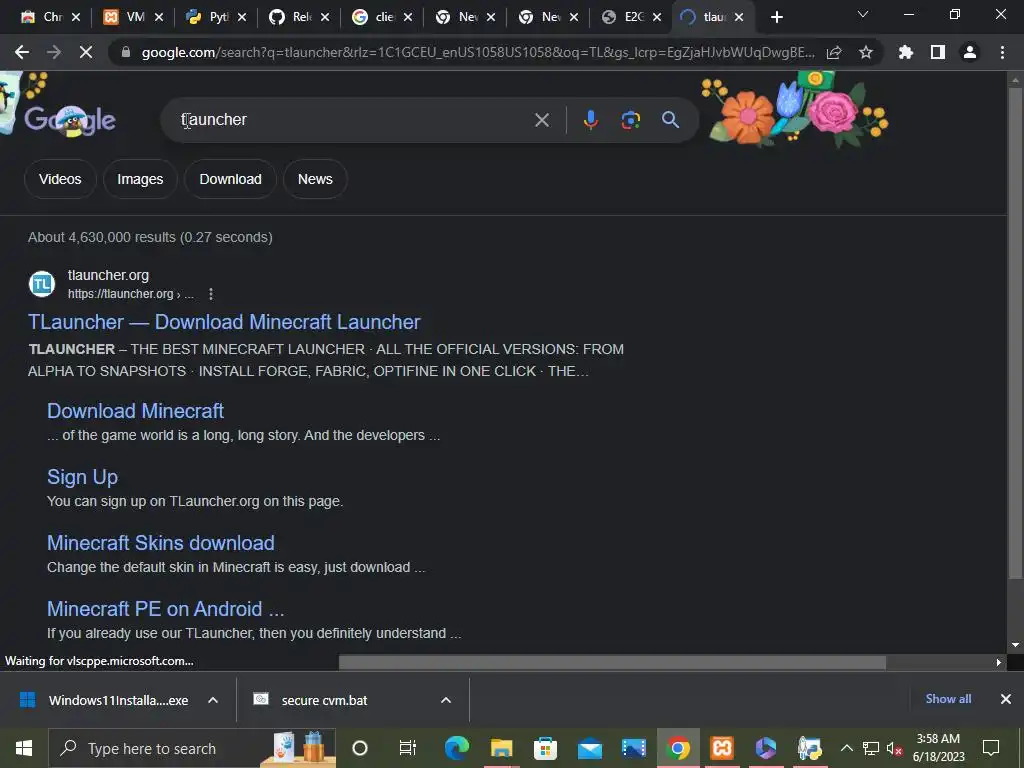The image size is (1024, 768).
Task: Open a new tab with the plus button
Action: pos(776,17)
